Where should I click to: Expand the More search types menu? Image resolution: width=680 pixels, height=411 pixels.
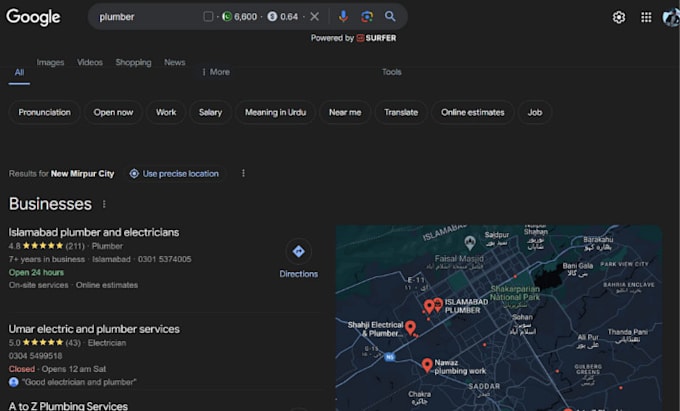[x=216, y=72]
